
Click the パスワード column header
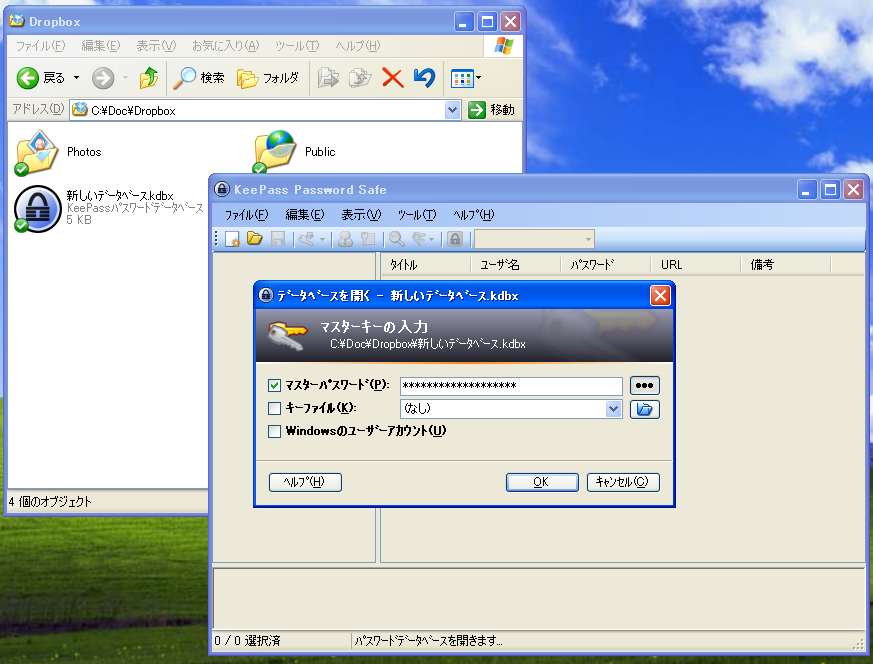(606, 265)
